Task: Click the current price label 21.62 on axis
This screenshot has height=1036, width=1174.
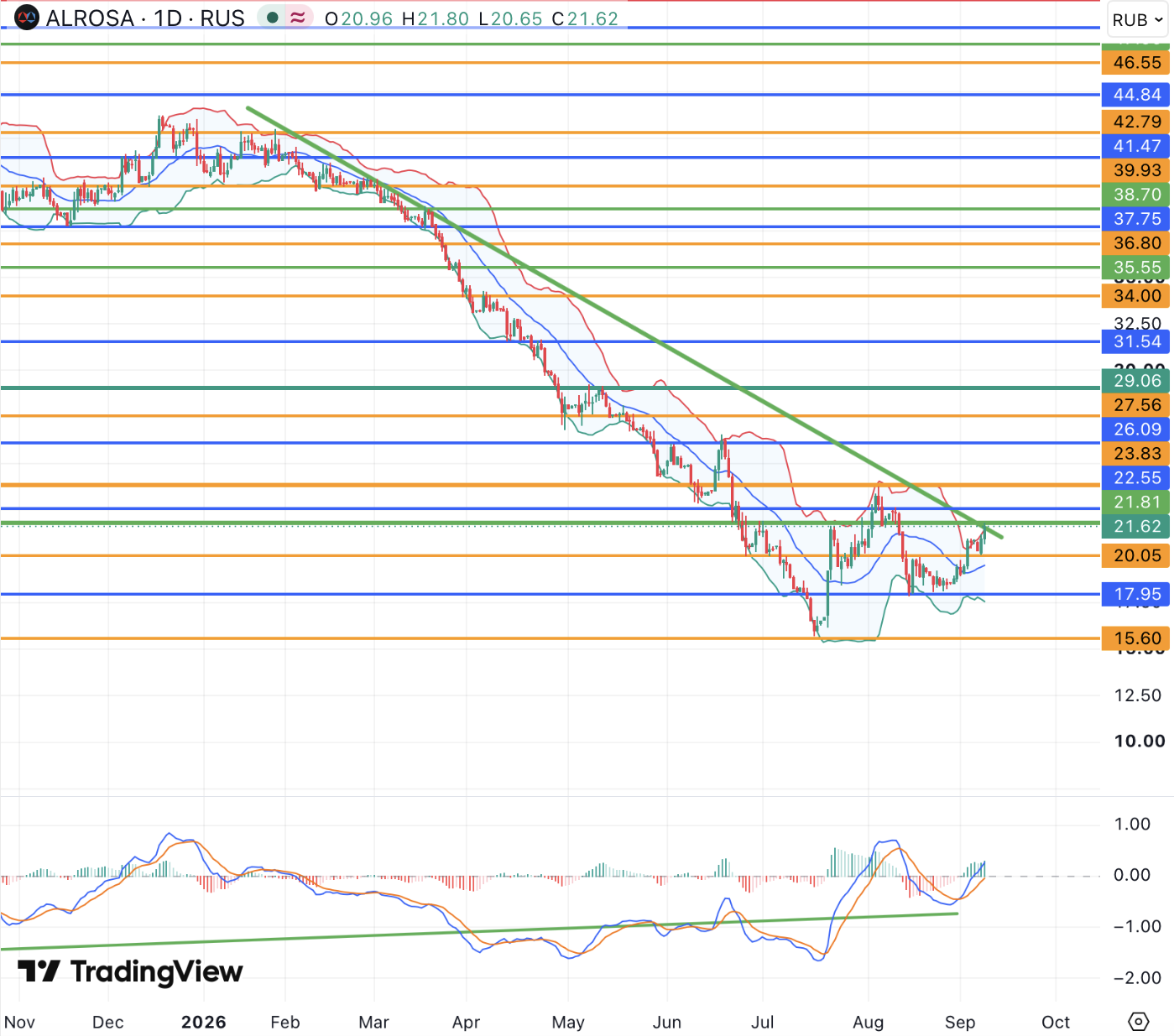Action: click(1137, 527)
